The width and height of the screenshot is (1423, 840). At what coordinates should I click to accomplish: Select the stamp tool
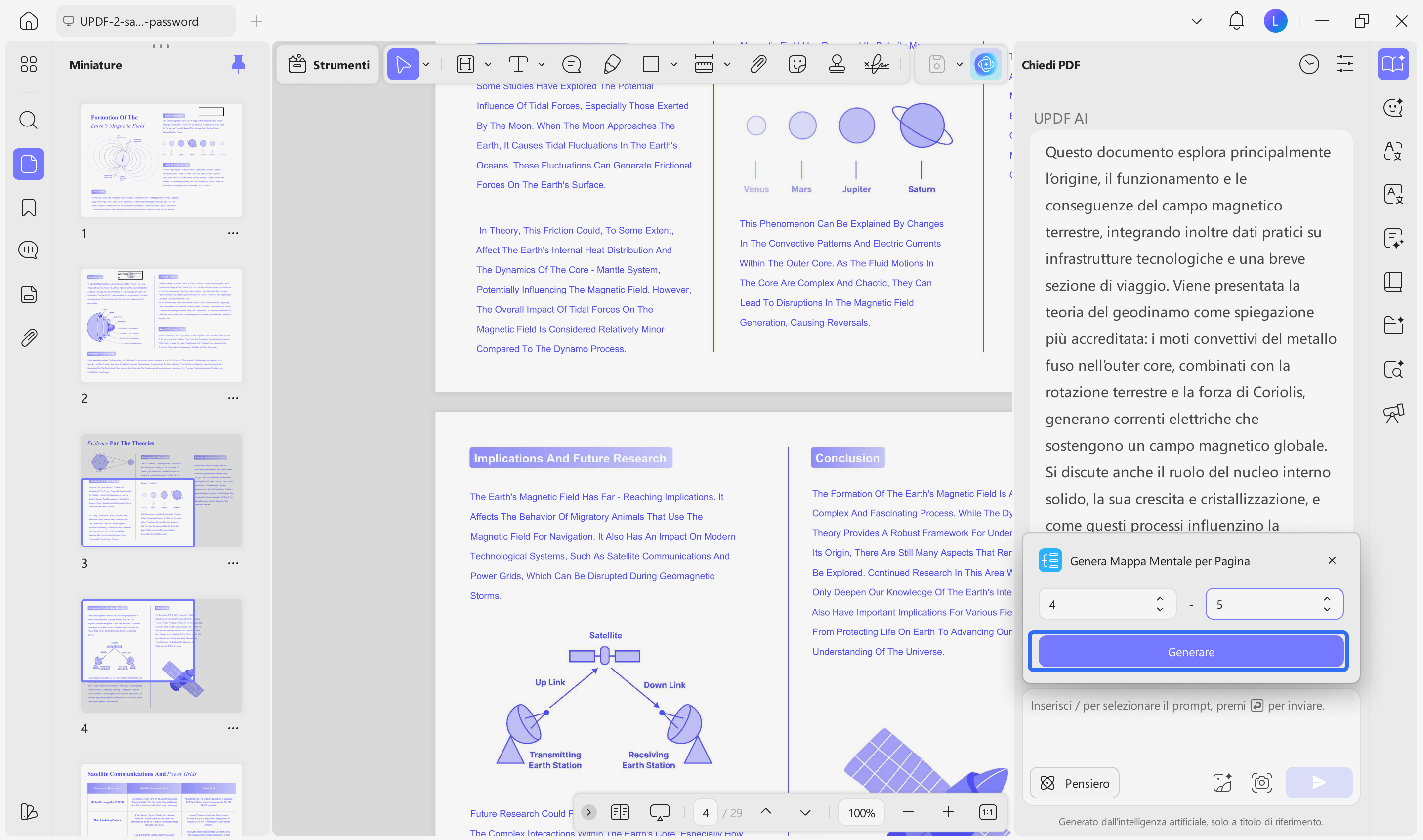(x=837, y=65)
